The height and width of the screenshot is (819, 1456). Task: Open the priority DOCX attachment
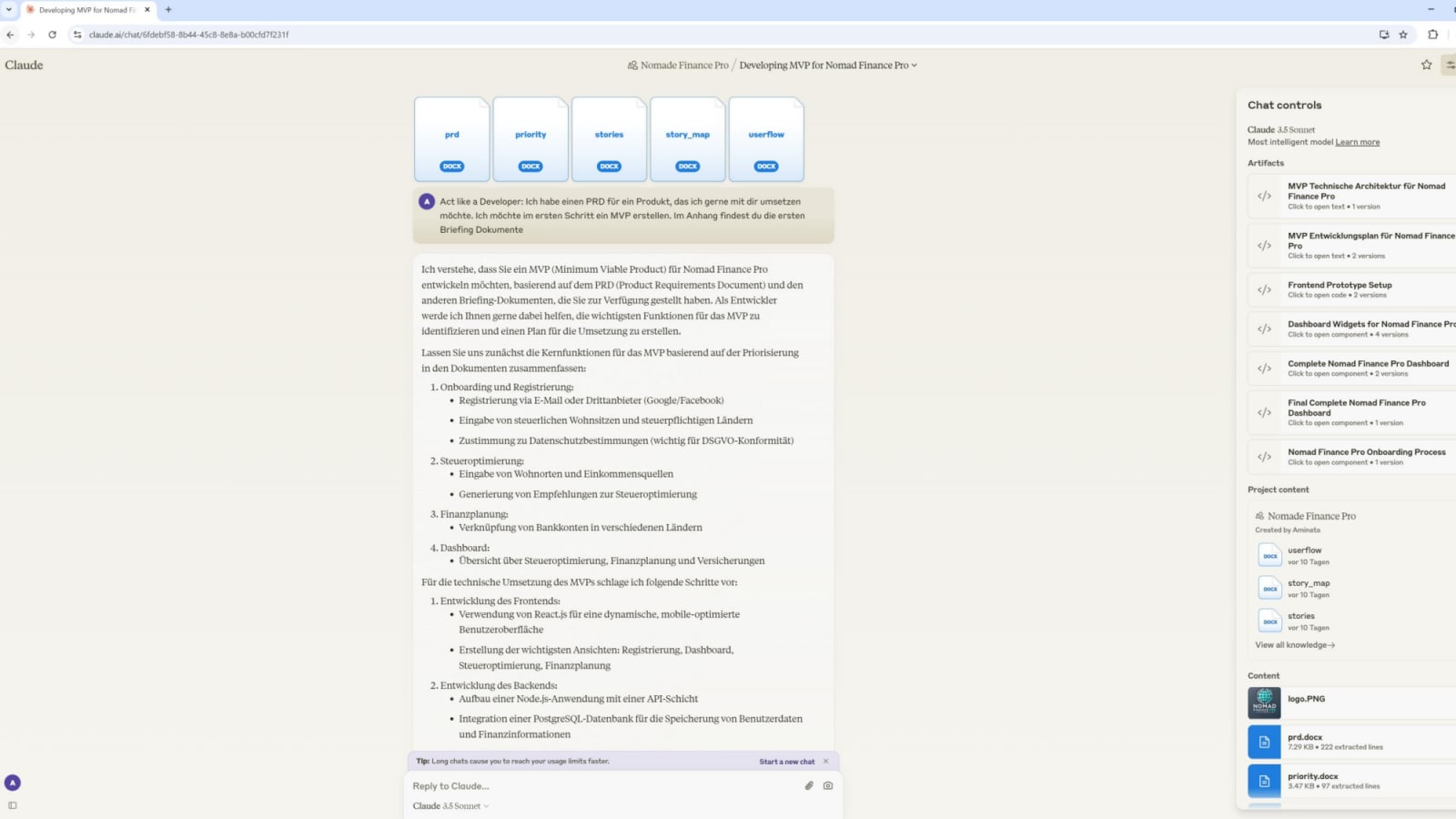(x=531, y=139)
